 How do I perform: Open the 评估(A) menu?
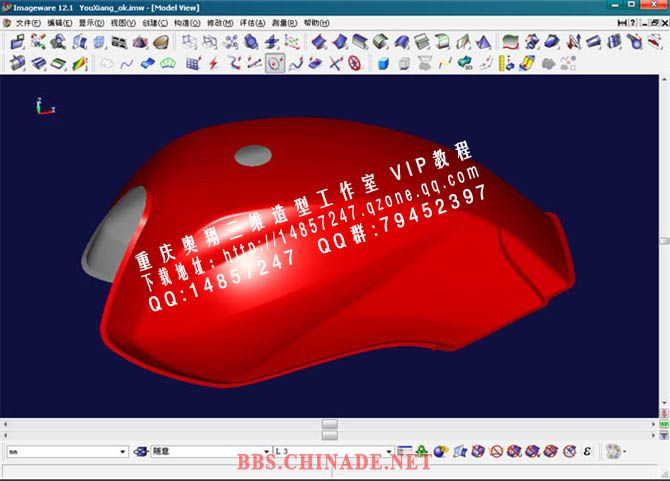252,23
